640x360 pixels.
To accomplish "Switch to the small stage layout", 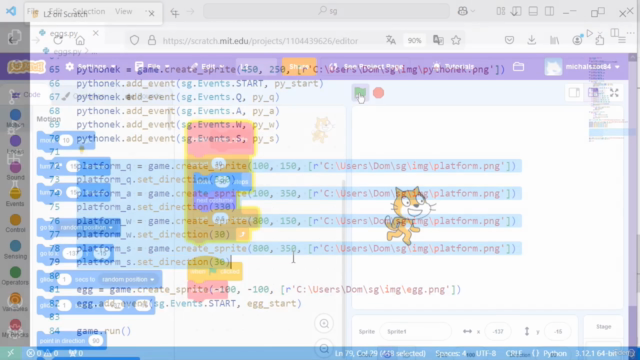I will (x=574, y=93).
